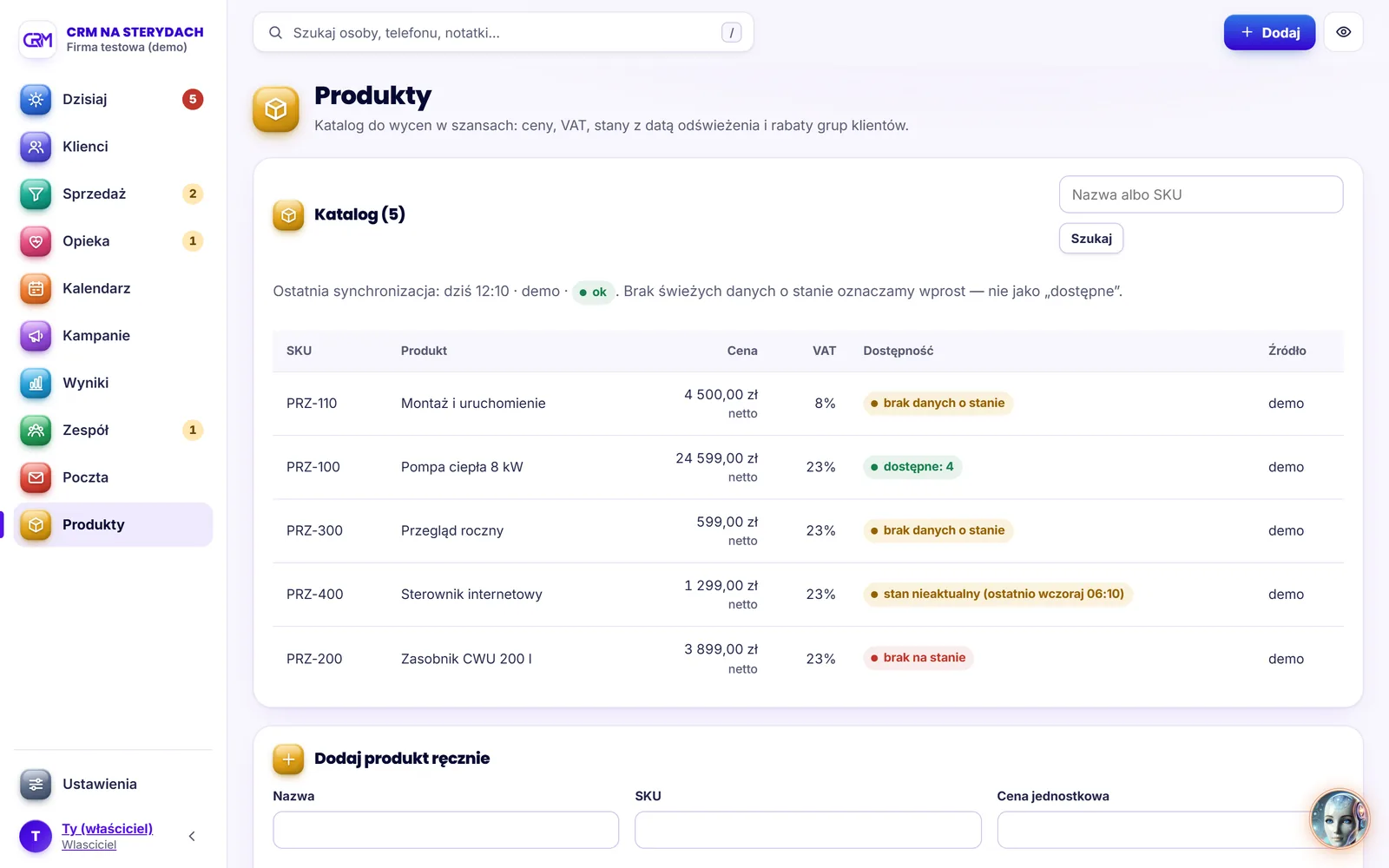Open Kalendarz calendar icon
Screen dimensions: 1389x868
point(36,289)
